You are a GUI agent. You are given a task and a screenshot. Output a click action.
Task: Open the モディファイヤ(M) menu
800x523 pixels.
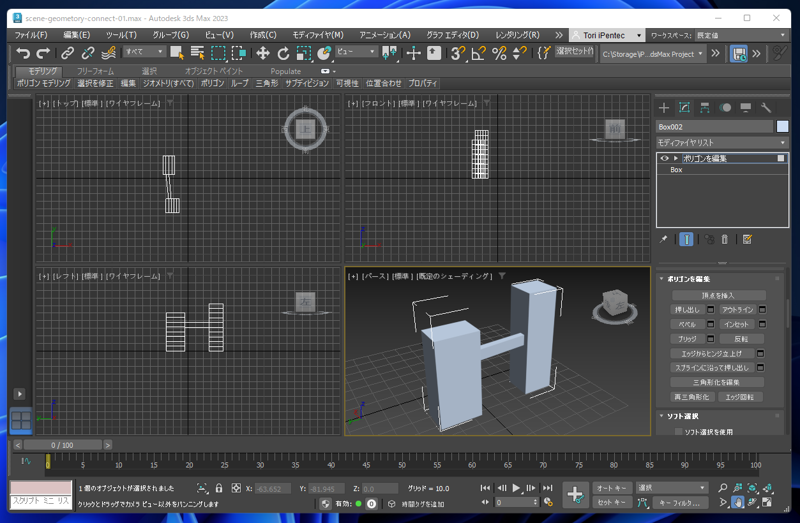point(318,35)
